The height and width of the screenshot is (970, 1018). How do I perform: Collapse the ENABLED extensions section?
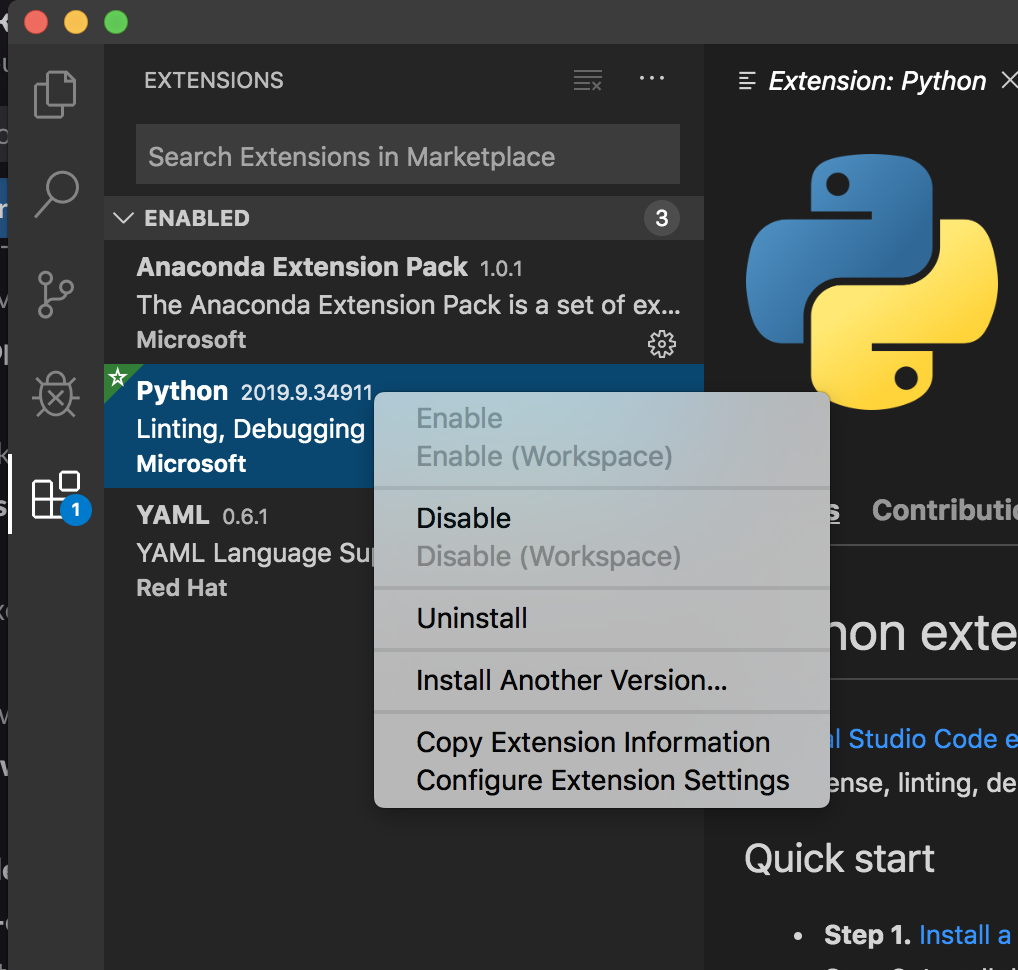point(124,218)
